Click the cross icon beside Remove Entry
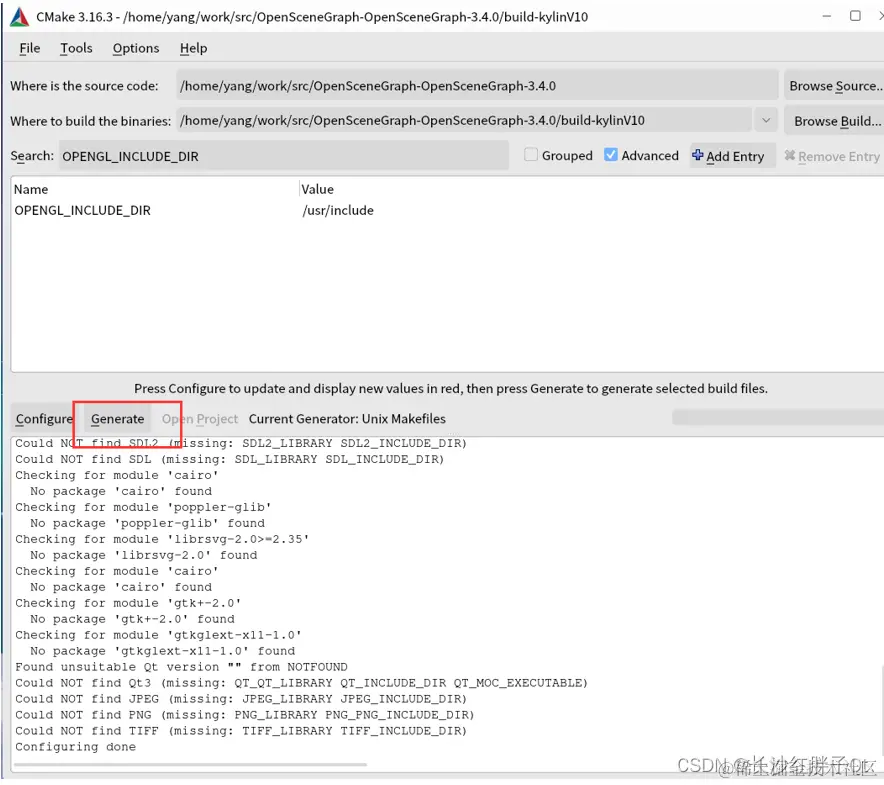This screenshot has width=884, height=785. [789, 155]
